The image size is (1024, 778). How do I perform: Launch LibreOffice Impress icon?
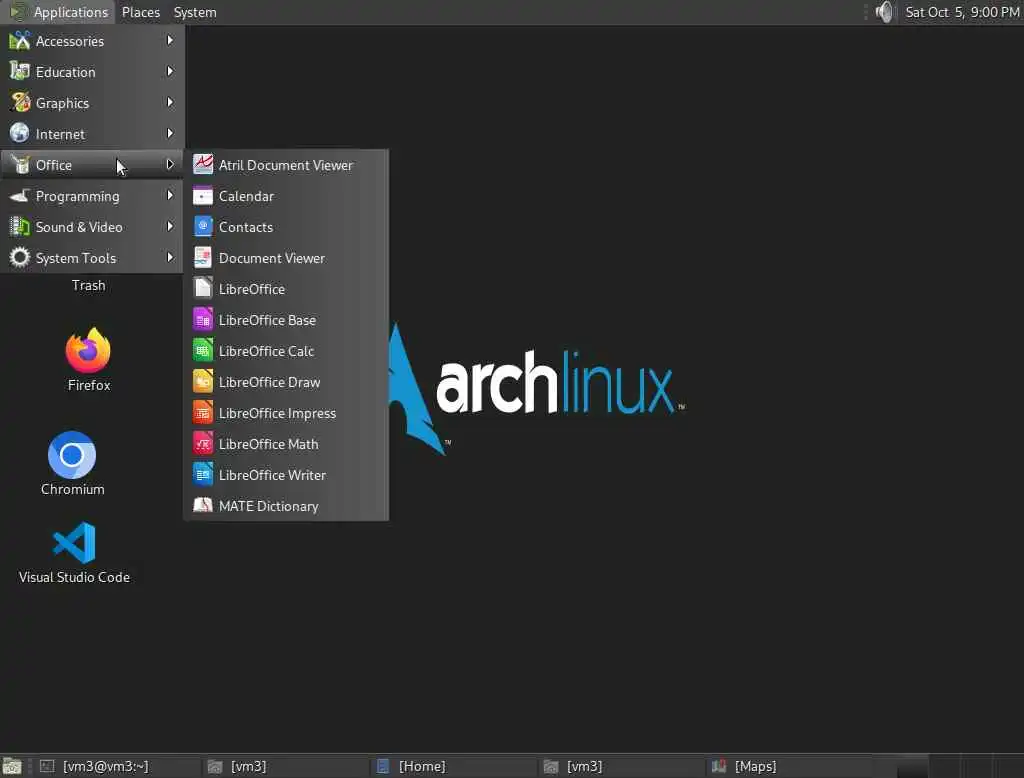click(203, 413)
